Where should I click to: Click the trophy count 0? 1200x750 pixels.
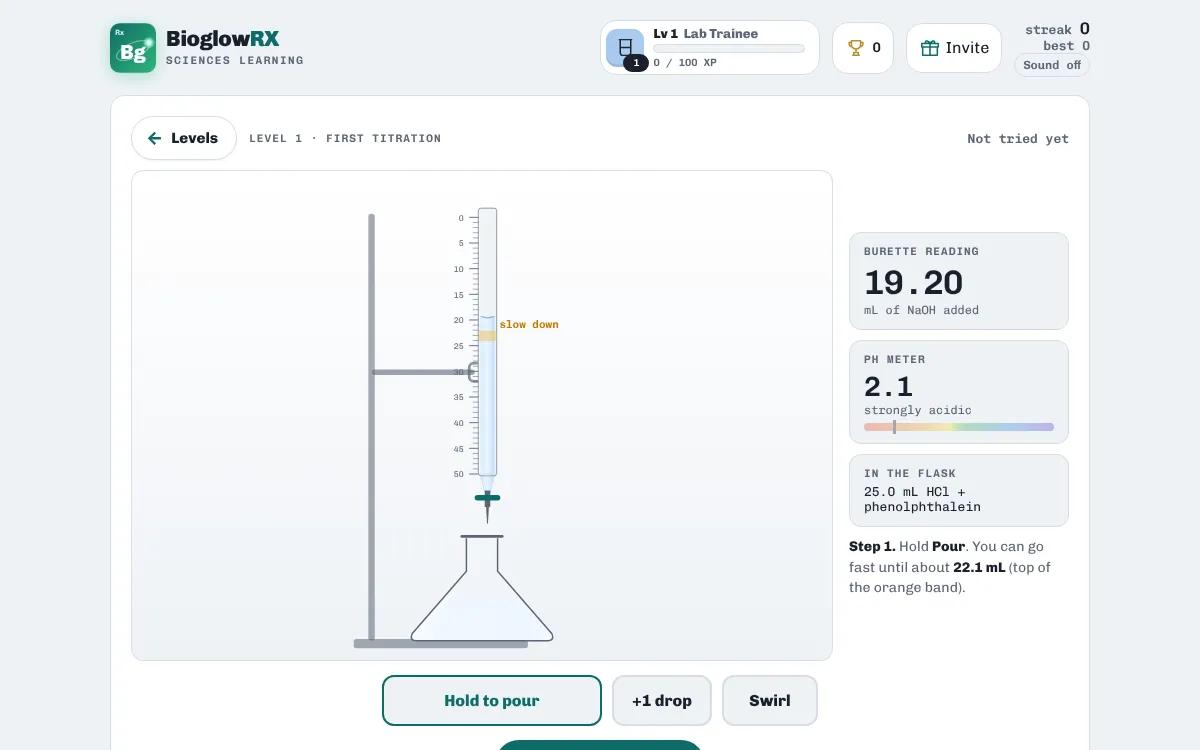click(x=877, y=48)
